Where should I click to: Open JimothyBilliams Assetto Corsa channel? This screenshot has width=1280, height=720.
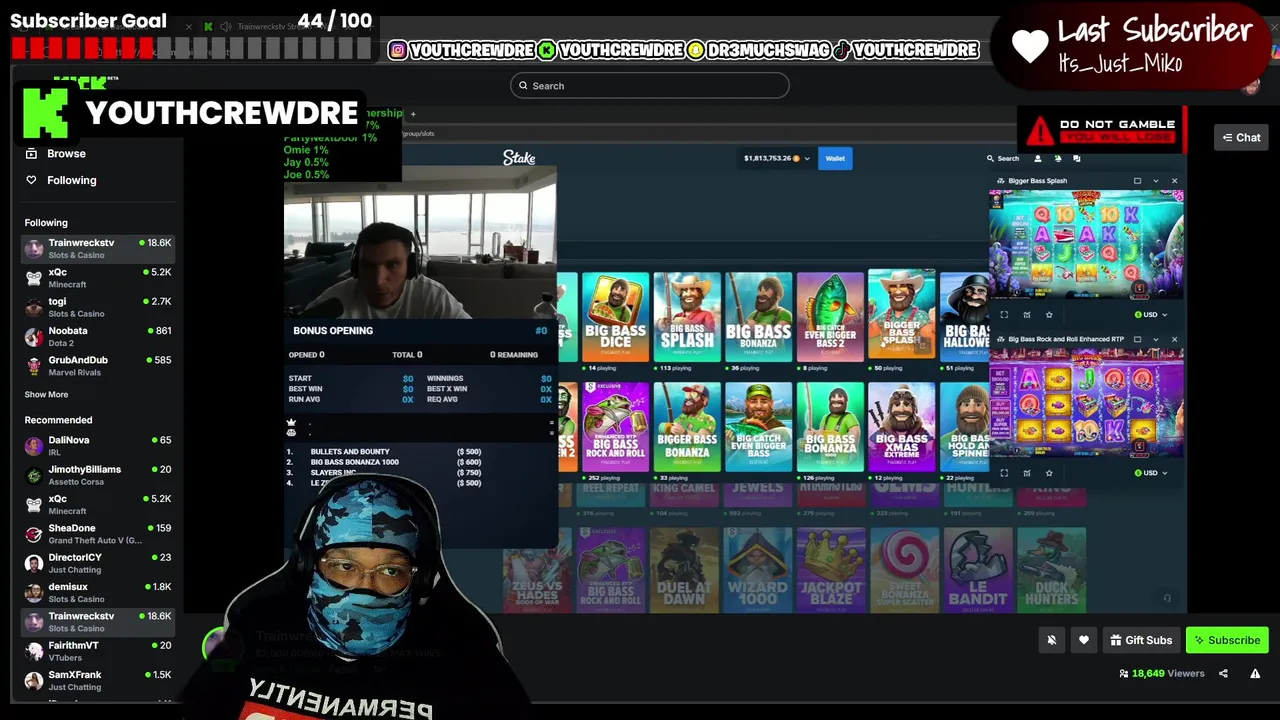98,475
